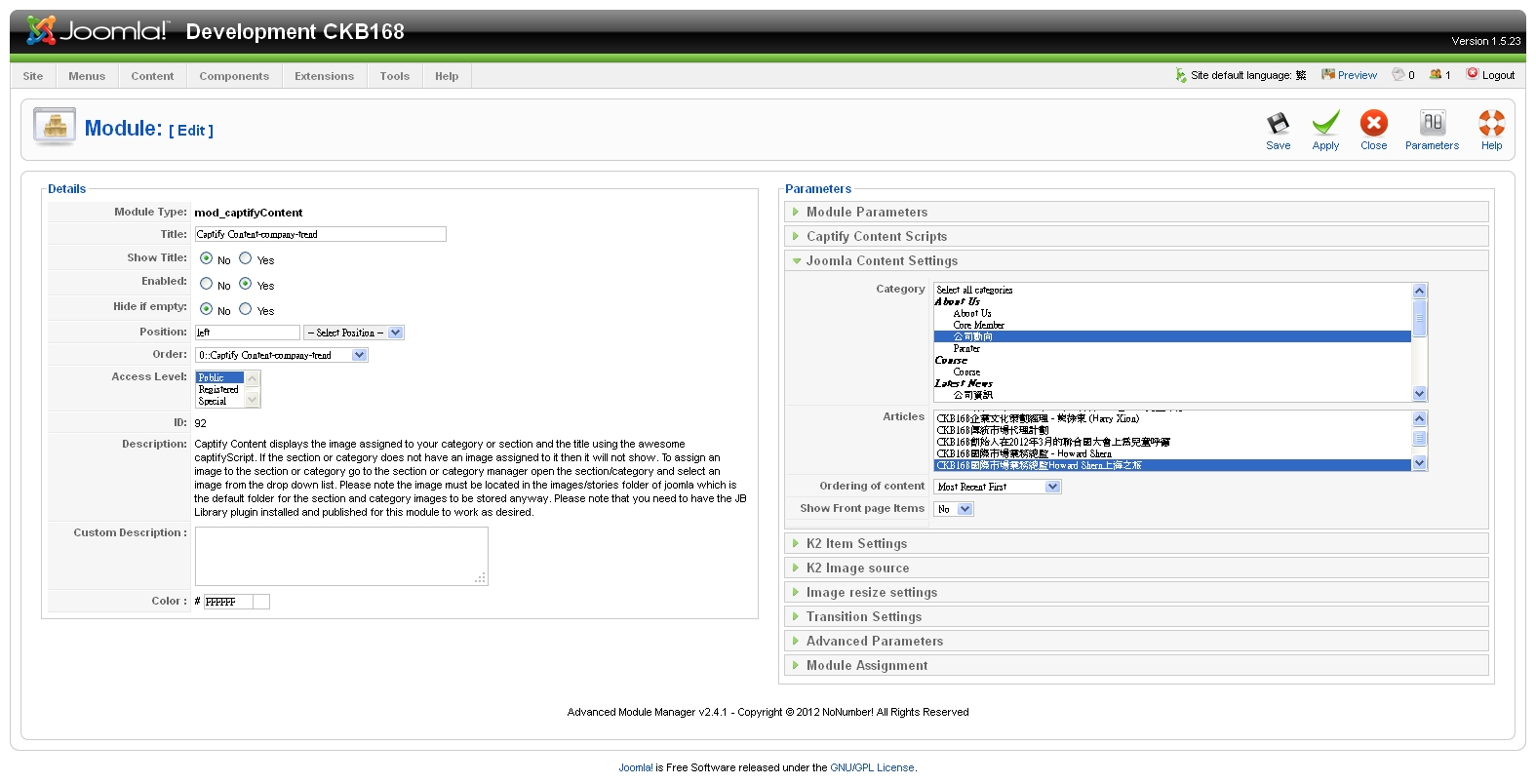Click the messages count icon

click(1398, 74)
